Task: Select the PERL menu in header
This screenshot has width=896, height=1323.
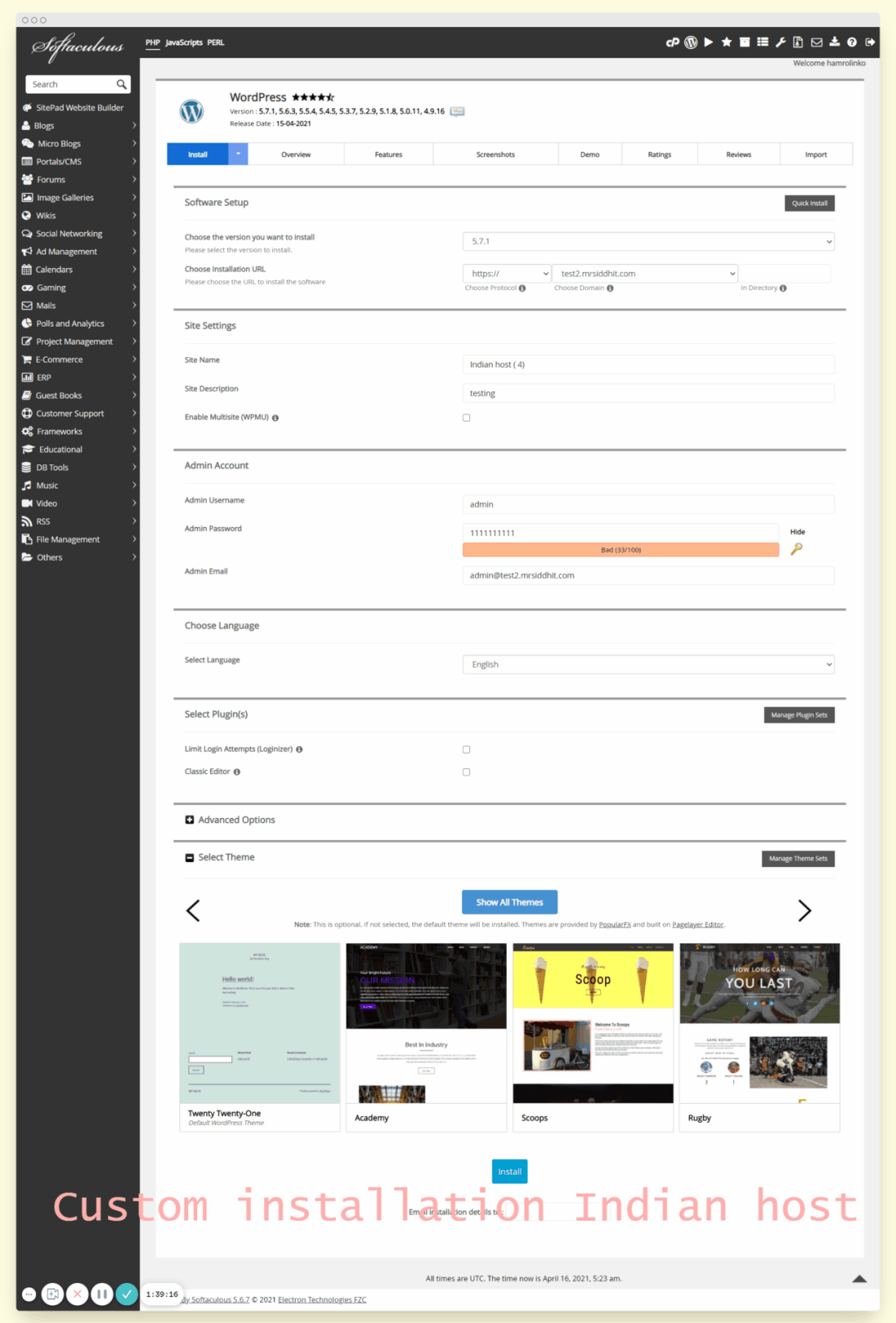Action: pos(216,42)
